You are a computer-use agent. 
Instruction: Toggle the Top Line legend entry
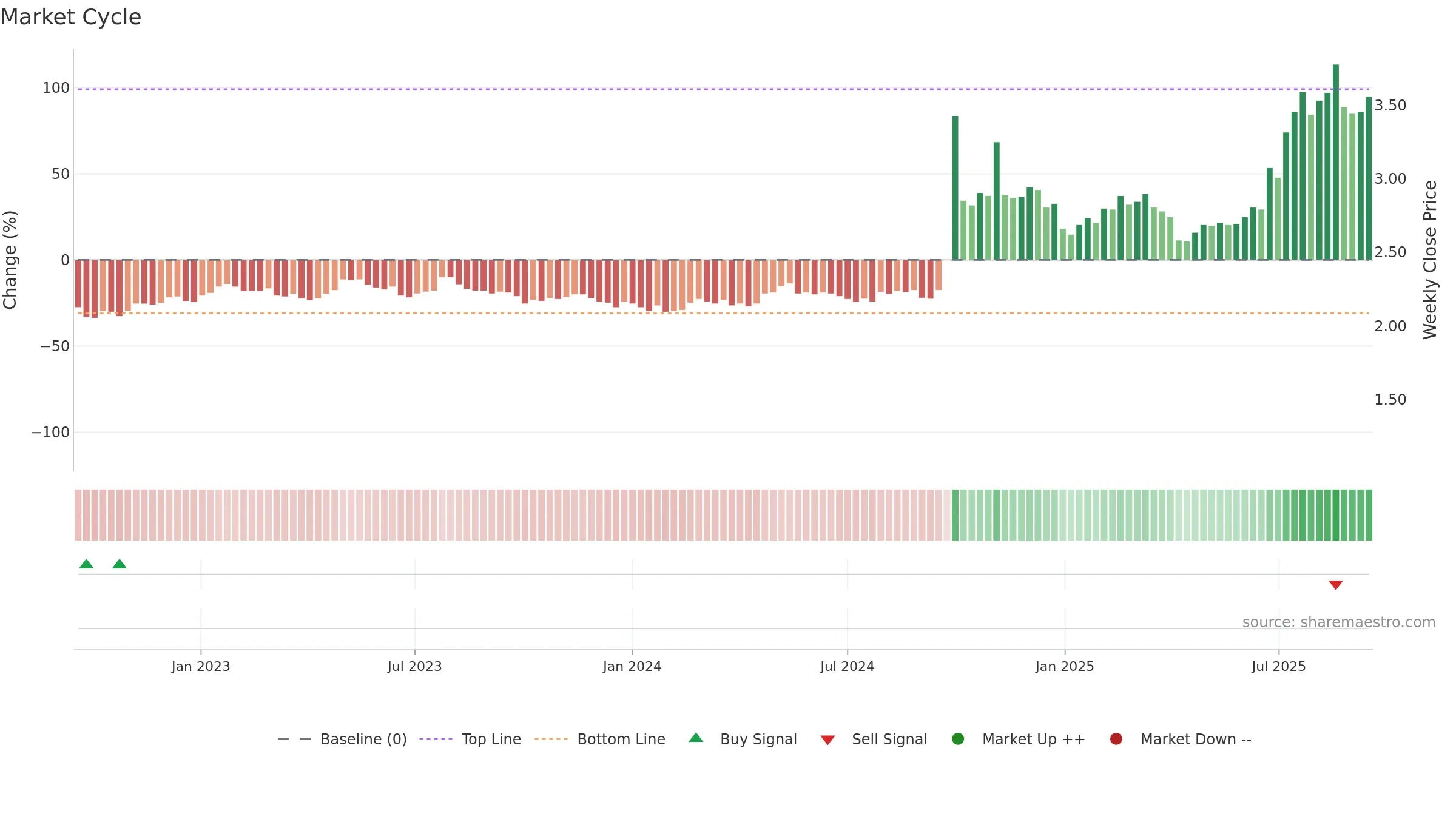click(470, 739)
